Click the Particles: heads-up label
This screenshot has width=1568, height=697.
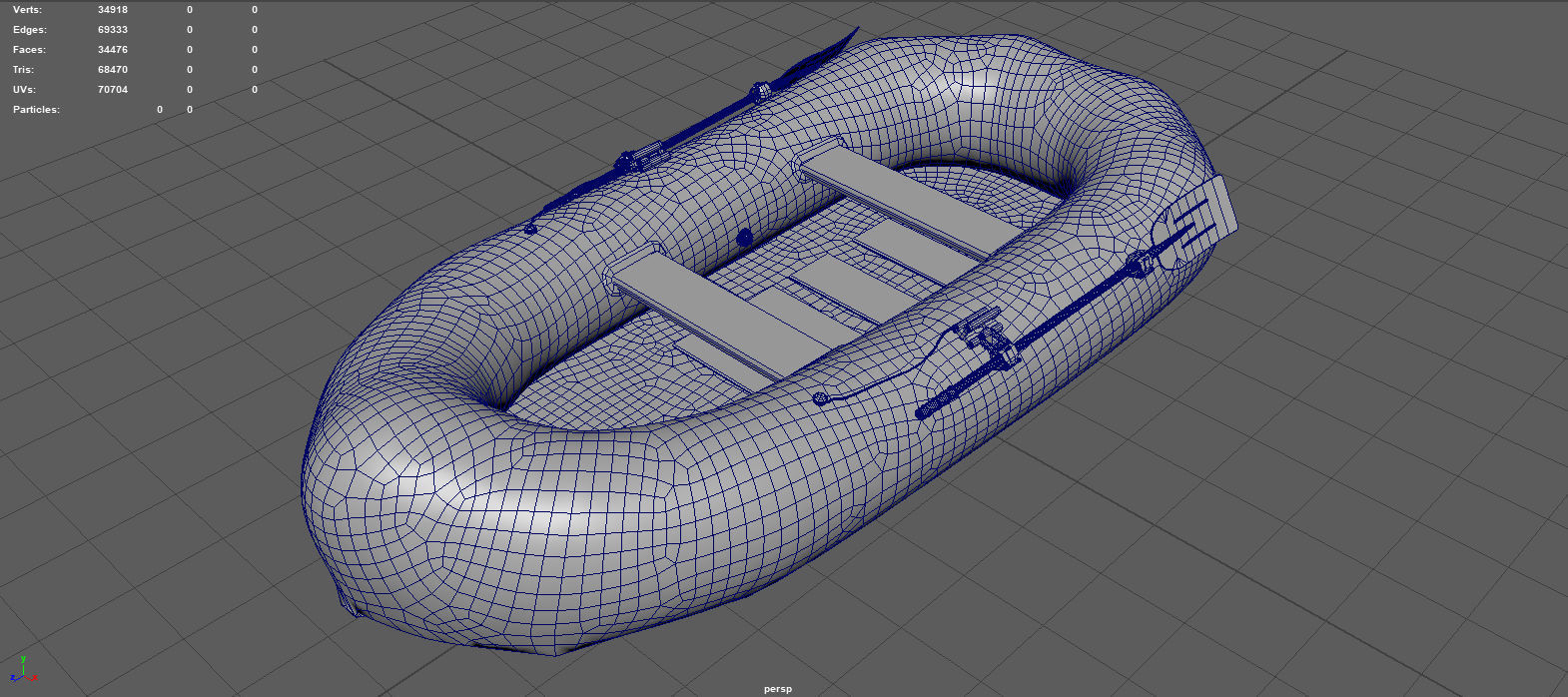(36, 110)
